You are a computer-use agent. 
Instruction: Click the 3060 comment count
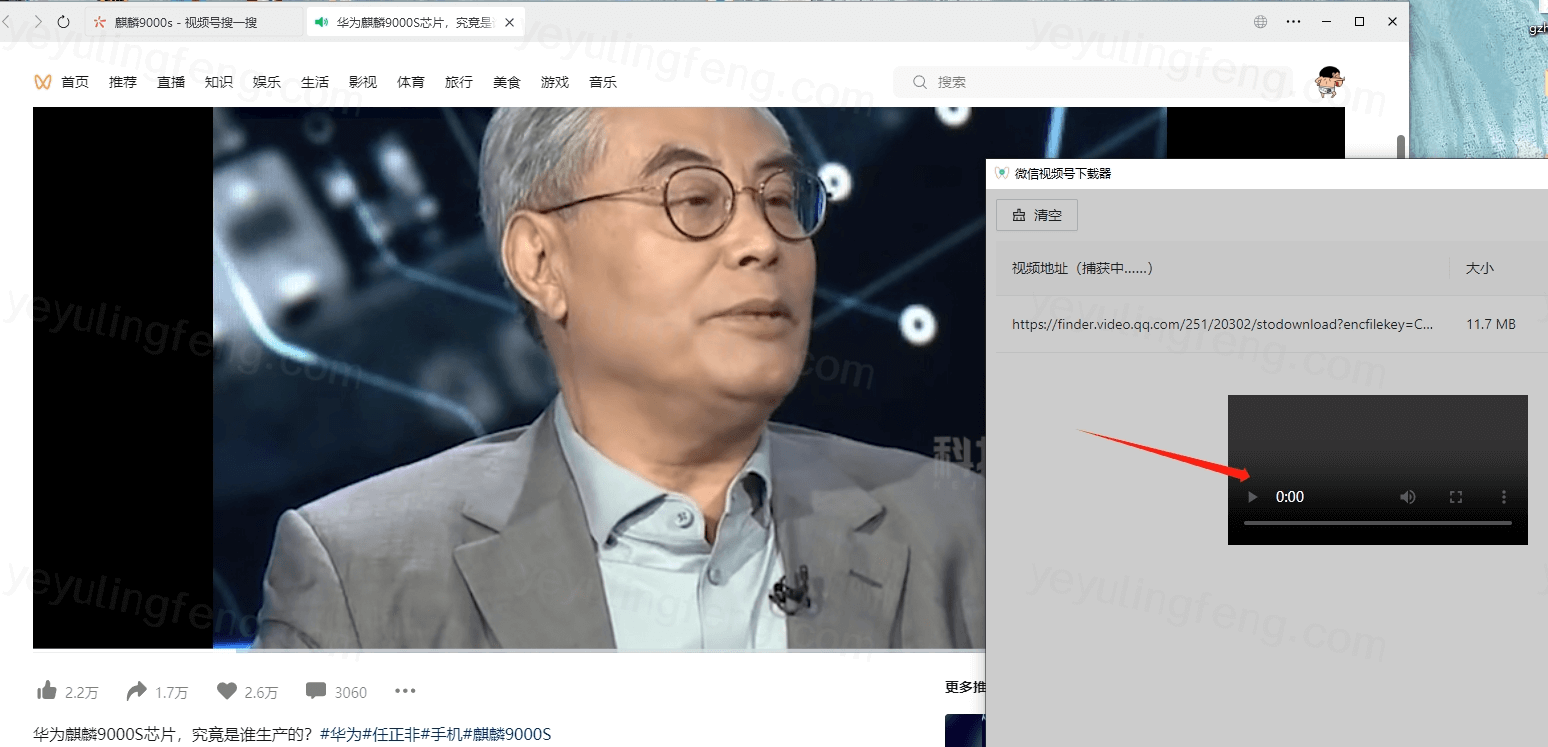(351, 692)
